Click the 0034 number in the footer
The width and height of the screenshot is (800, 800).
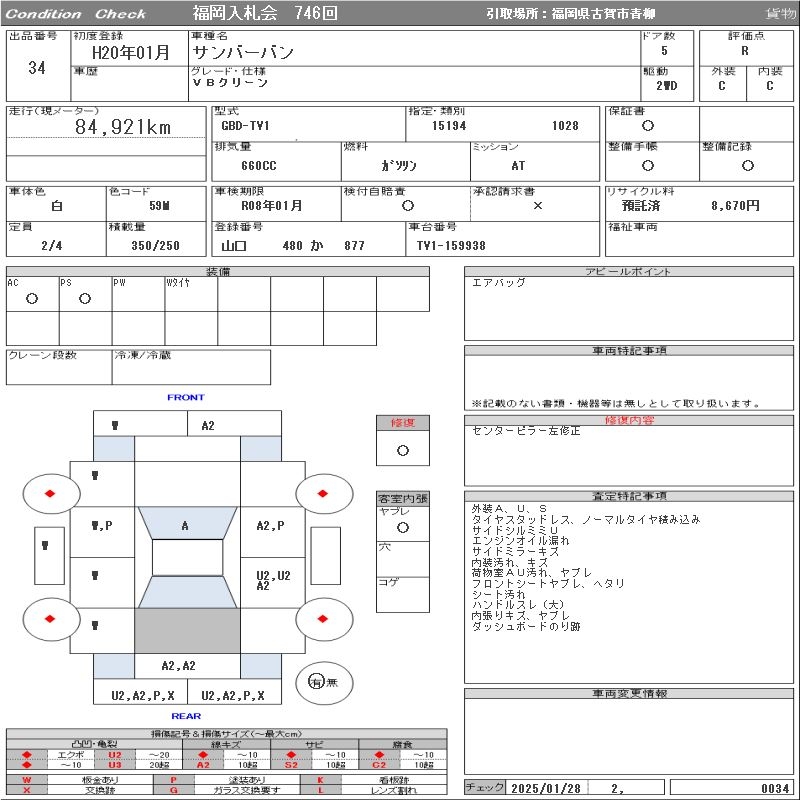775,788
